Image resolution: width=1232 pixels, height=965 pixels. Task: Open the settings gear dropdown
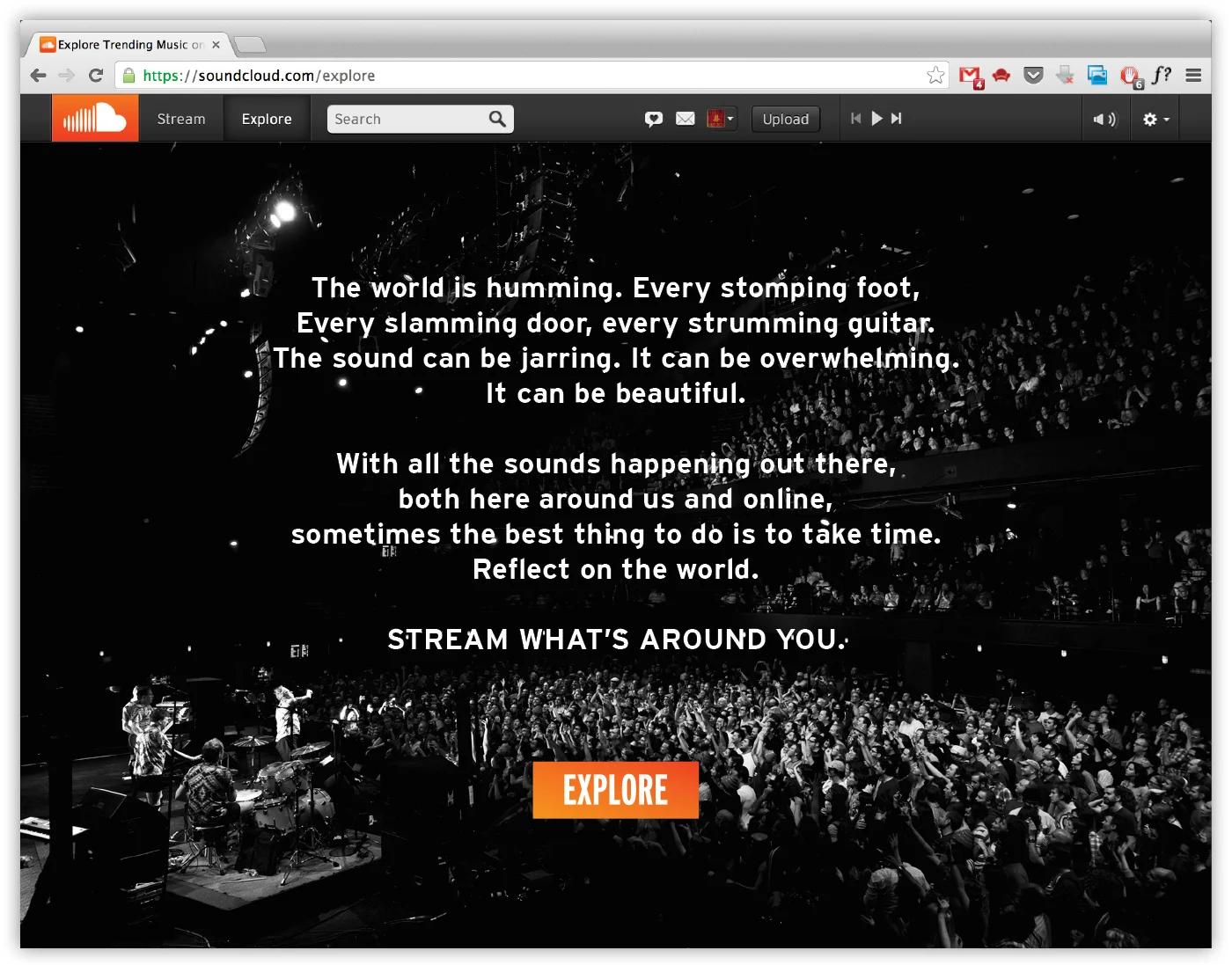tap(1155, 119)
